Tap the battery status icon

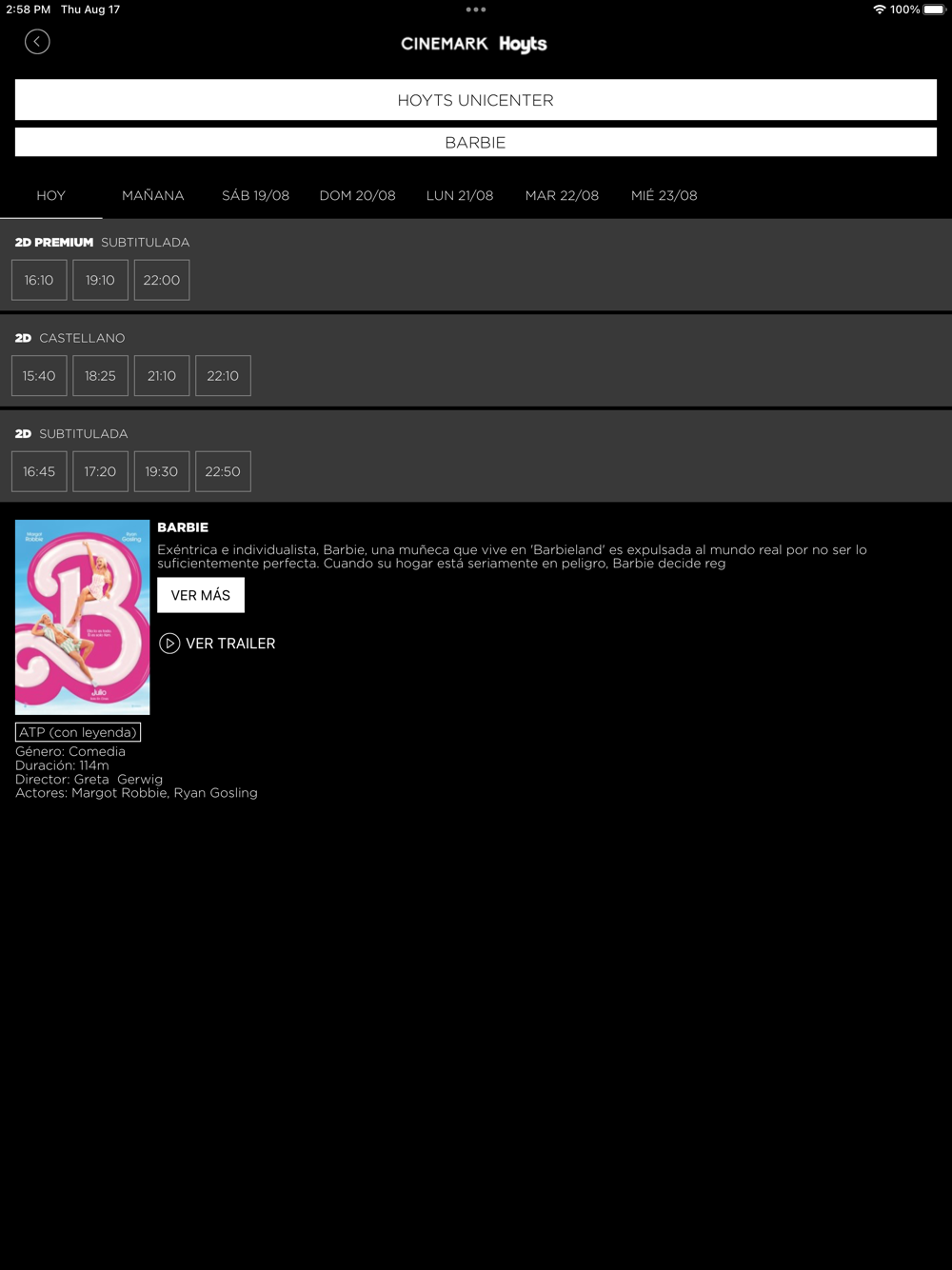coord(935,10)
